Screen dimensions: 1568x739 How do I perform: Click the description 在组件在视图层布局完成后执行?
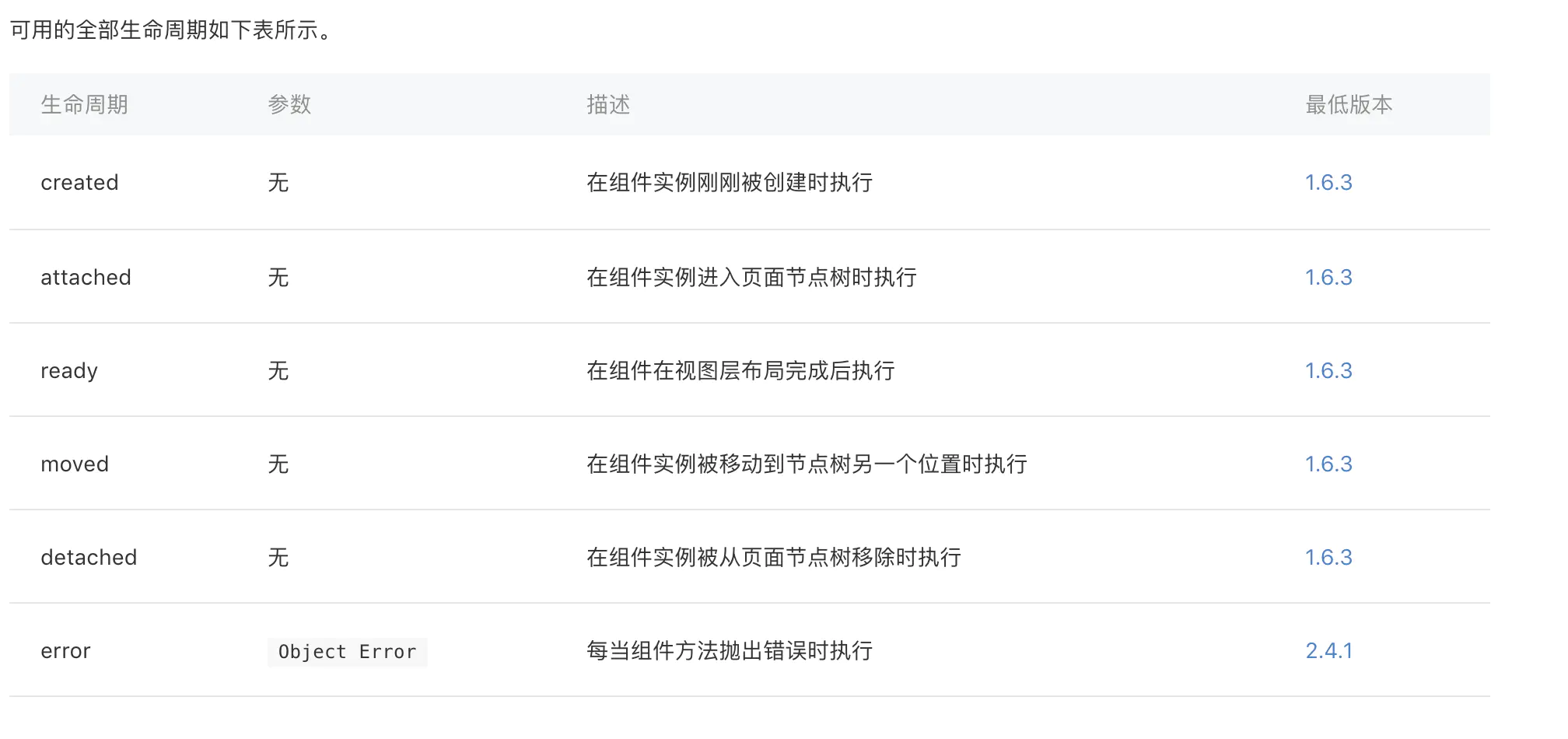pyautogui.click(x=740, y=371)
